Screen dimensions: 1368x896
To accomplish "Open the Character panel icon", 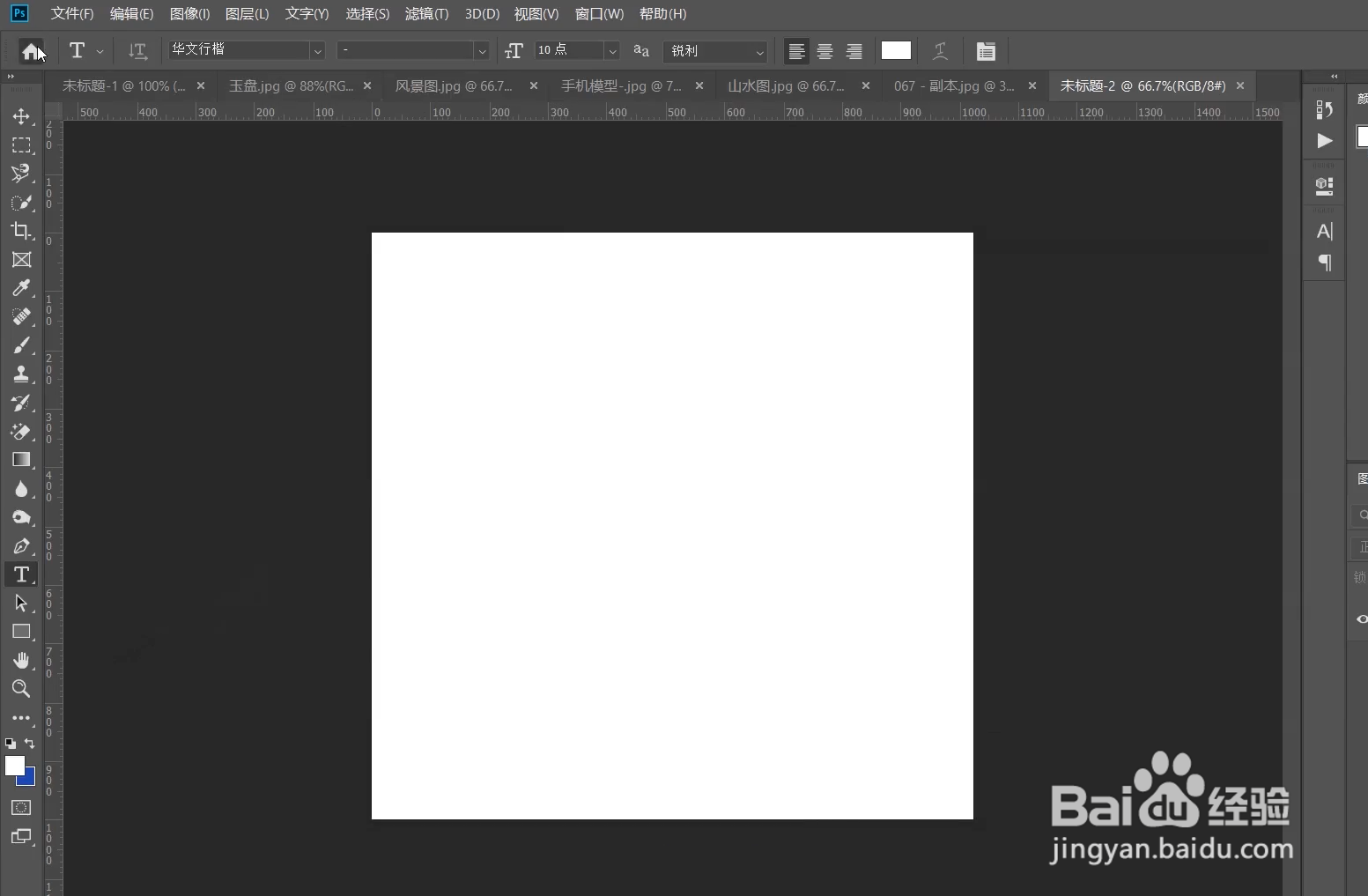I will 1324,232.
